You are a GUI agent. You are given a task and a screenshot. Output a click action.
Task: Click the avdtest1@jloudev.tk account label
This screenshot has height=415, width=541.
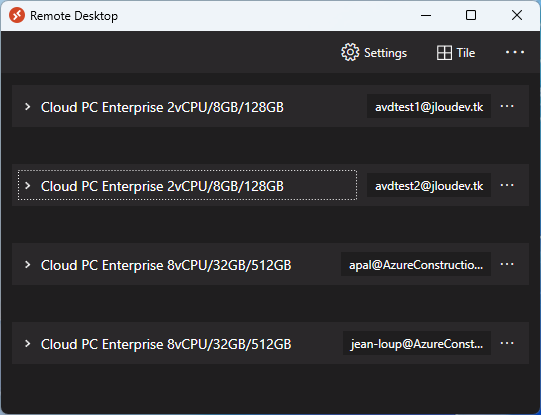(x=429, y=106)
